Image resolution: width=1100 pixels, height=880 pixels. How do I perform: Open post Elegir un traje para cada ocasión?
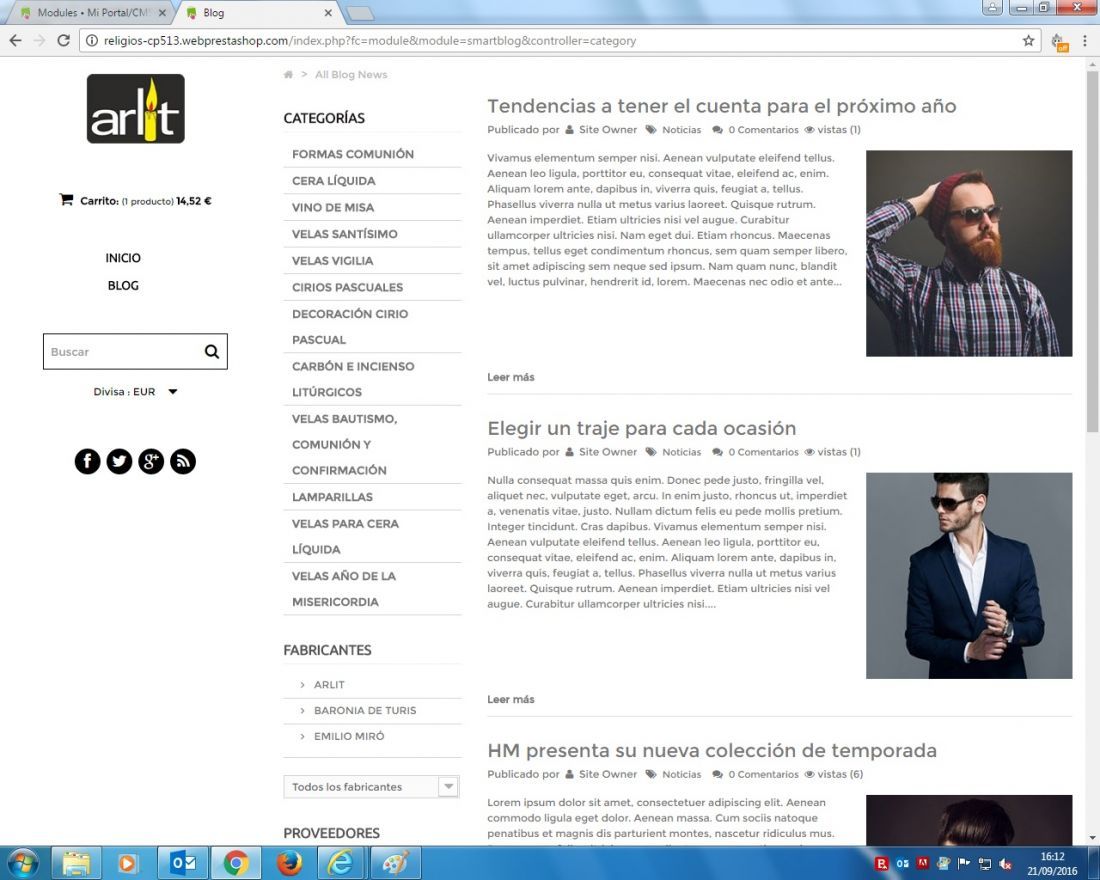pyautogui.click(x=641, y=428)
